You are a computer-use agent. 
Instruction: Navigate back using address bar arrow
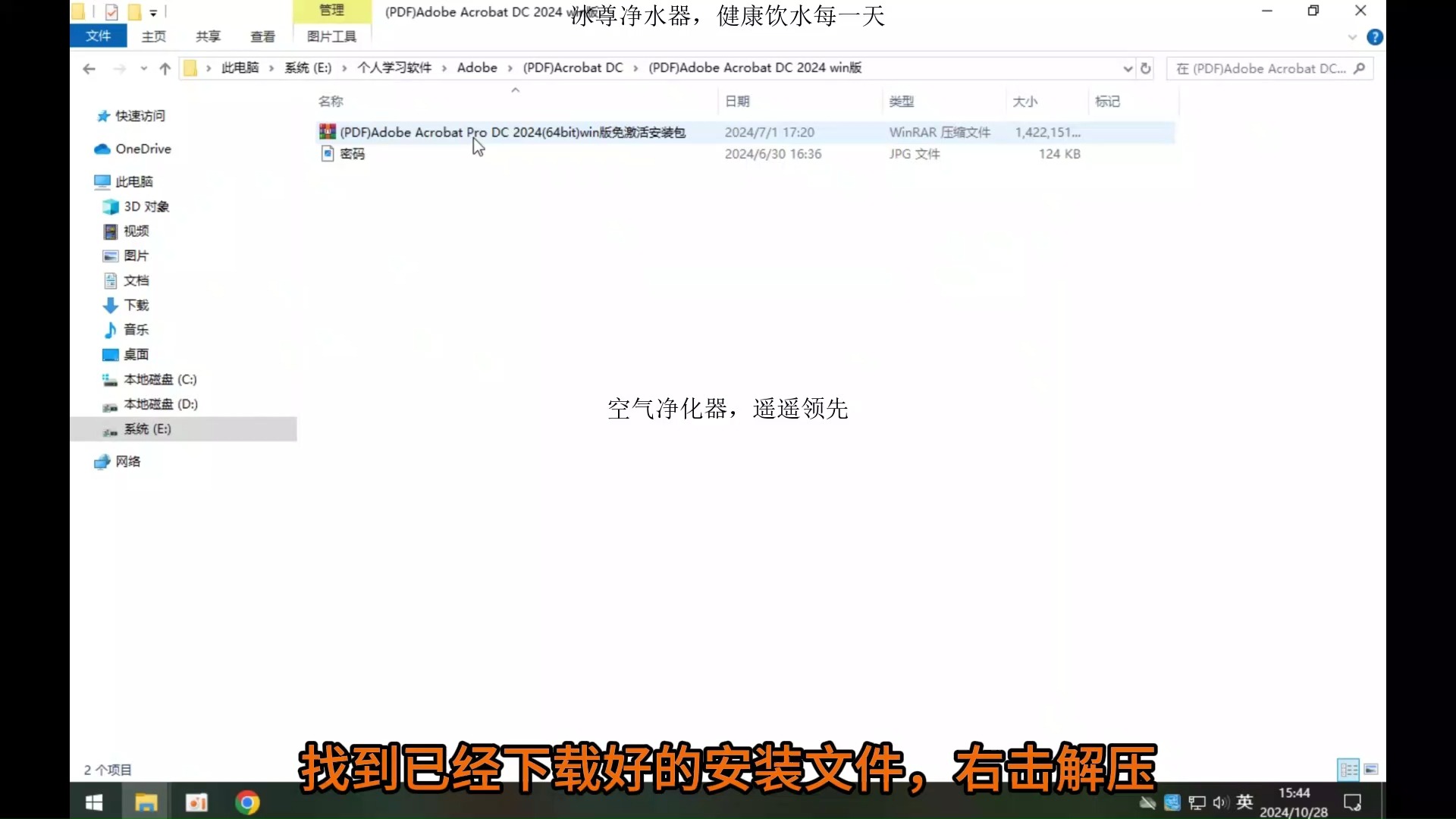coord(88,68)
